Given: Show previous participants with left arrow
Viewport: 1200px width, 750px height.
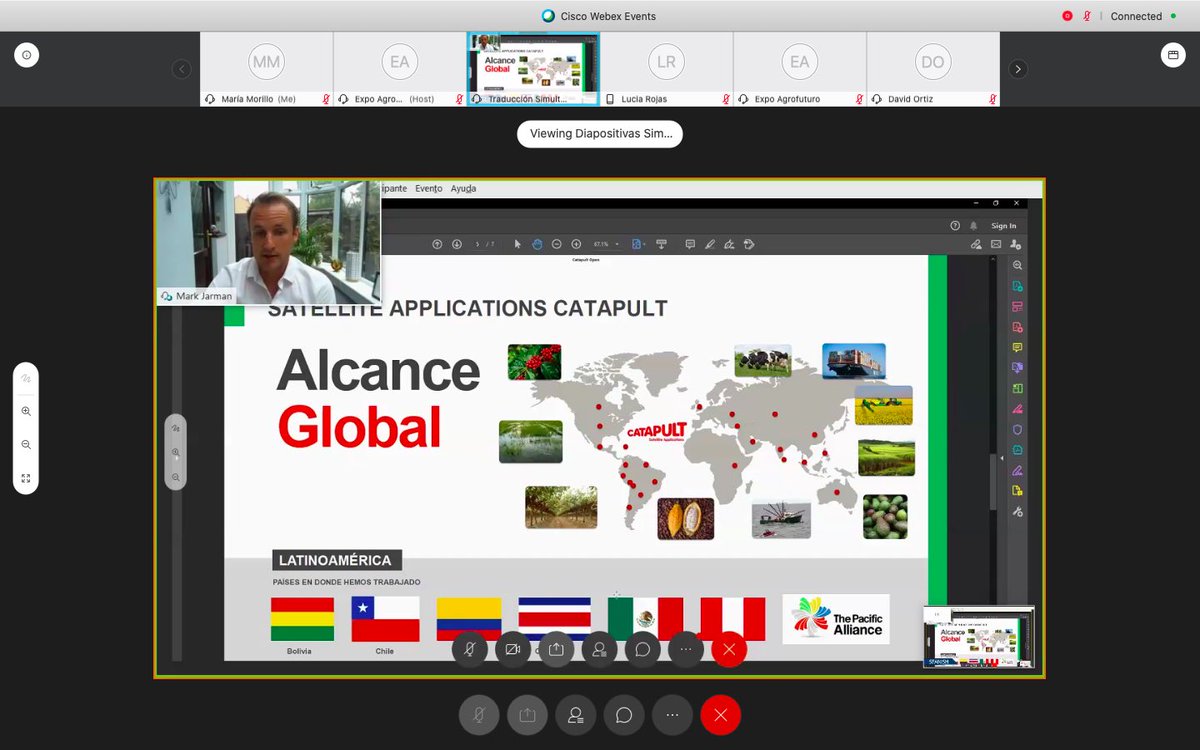Looking at the screenshot, I should point(181,69).
